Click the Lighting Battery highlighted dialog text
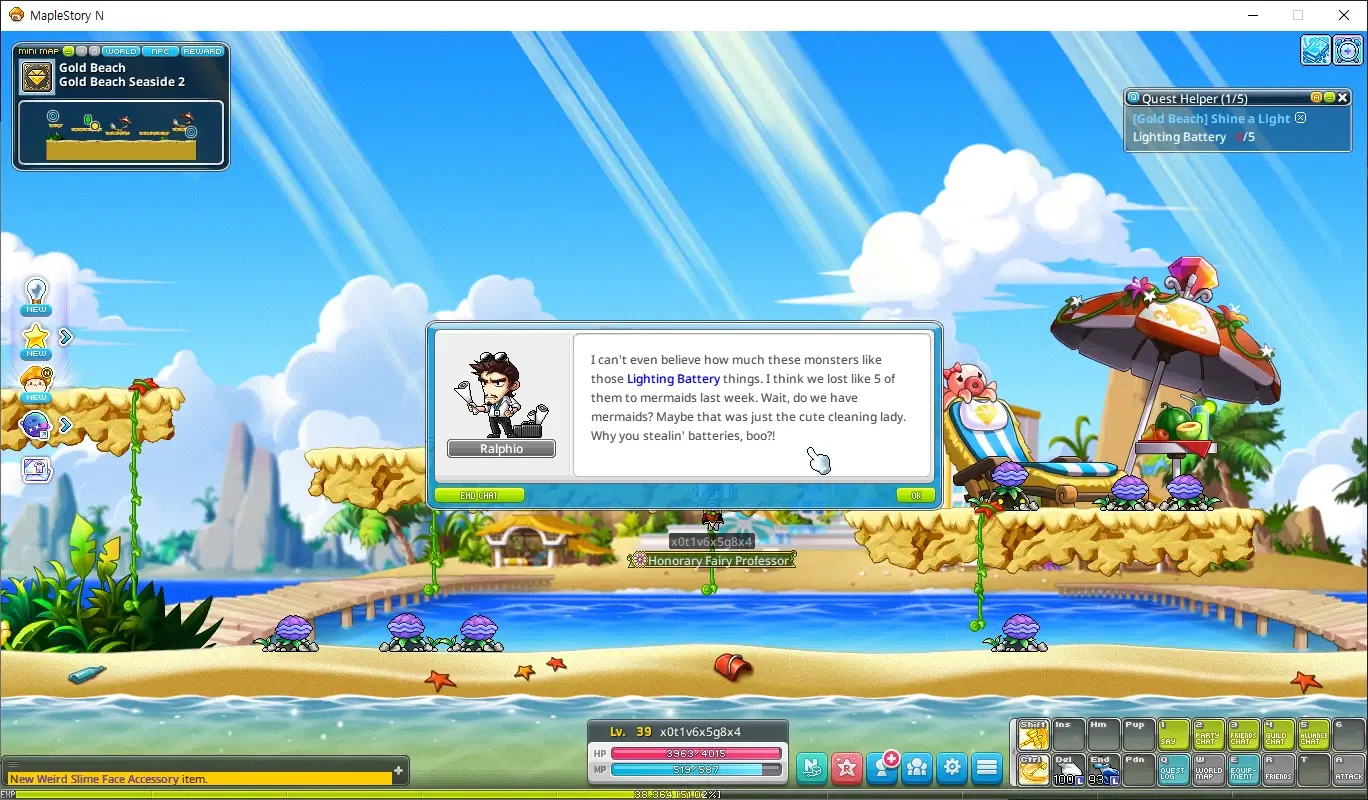This screenshot has height=800, width=1368. [673, 379]
